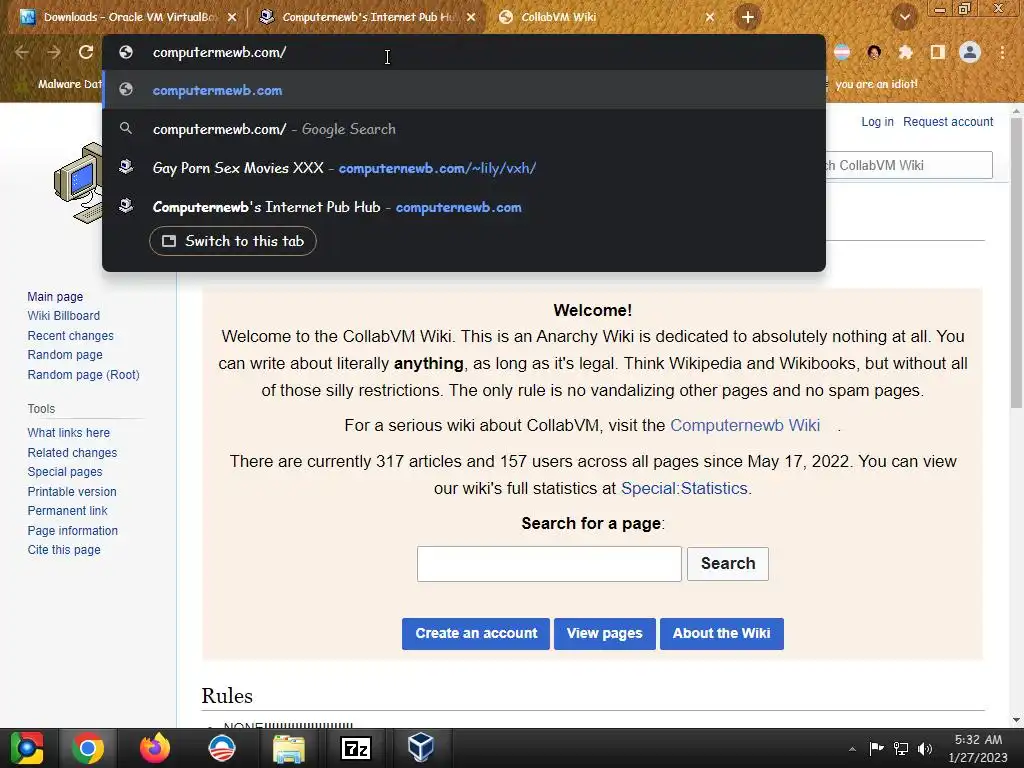Open the tab search dropdown arrow

pyautogui.click(x=904, y=18)
